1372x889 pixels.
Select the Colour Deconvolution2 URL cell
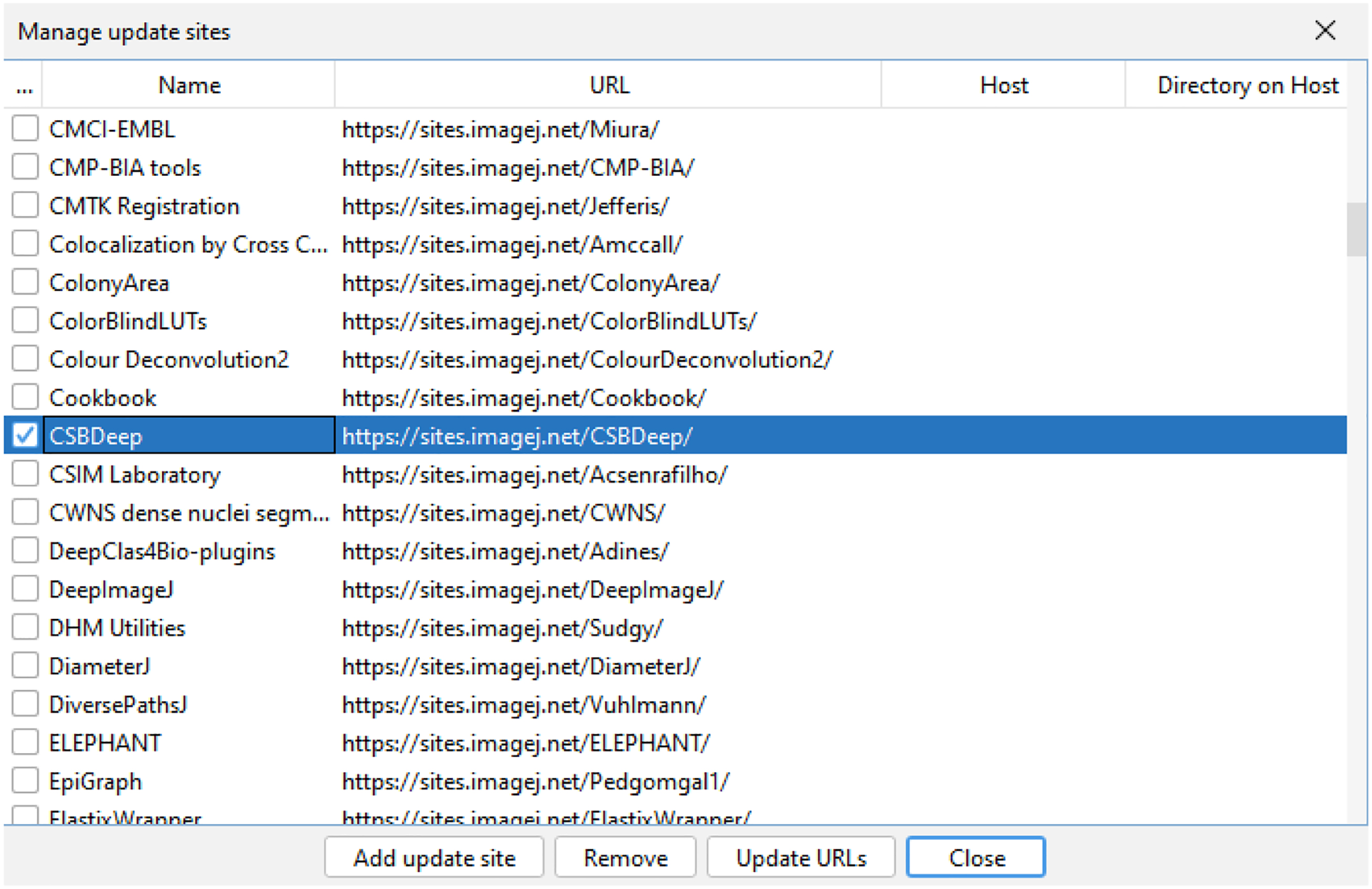coord(586,360)
